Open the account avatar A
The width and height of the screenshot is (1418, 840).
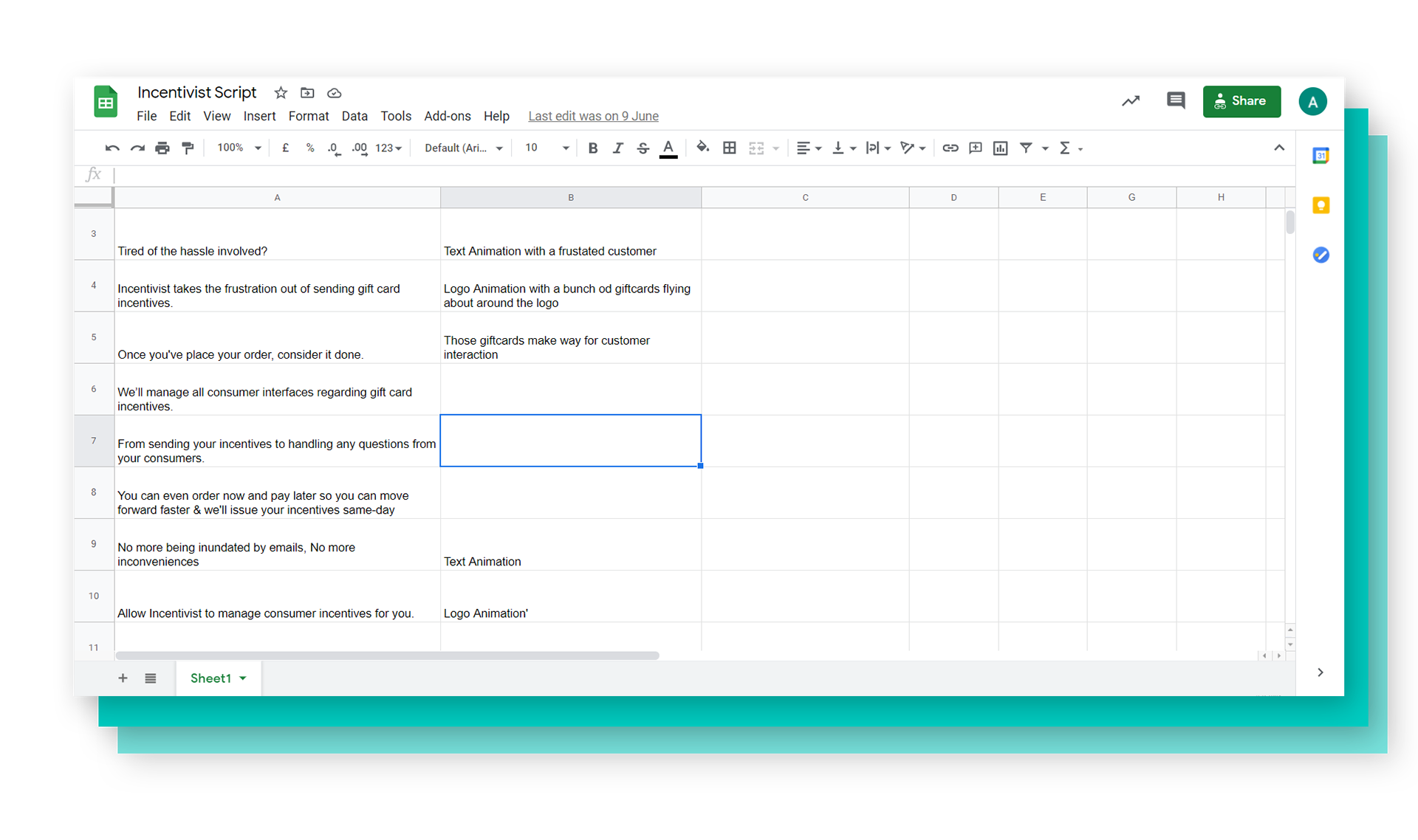tap(1312, 102)
